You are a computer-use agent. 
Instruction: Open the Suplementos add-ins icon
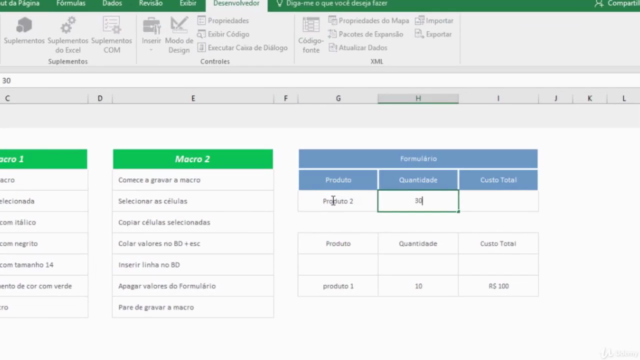click(24, 31)
